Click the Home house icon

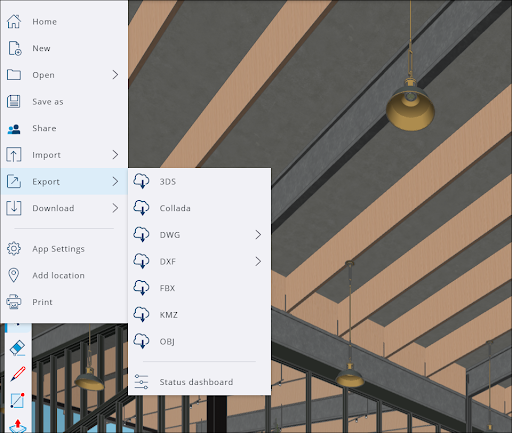point(14,22)
